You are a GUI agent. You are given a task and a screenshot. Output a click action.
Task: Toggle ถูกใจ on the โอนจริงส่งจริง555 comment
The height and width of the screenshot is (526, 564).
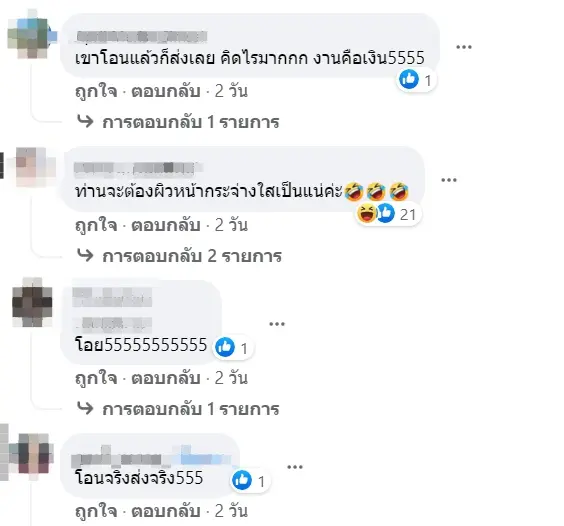pyautogui.click(x=96, y=511)
